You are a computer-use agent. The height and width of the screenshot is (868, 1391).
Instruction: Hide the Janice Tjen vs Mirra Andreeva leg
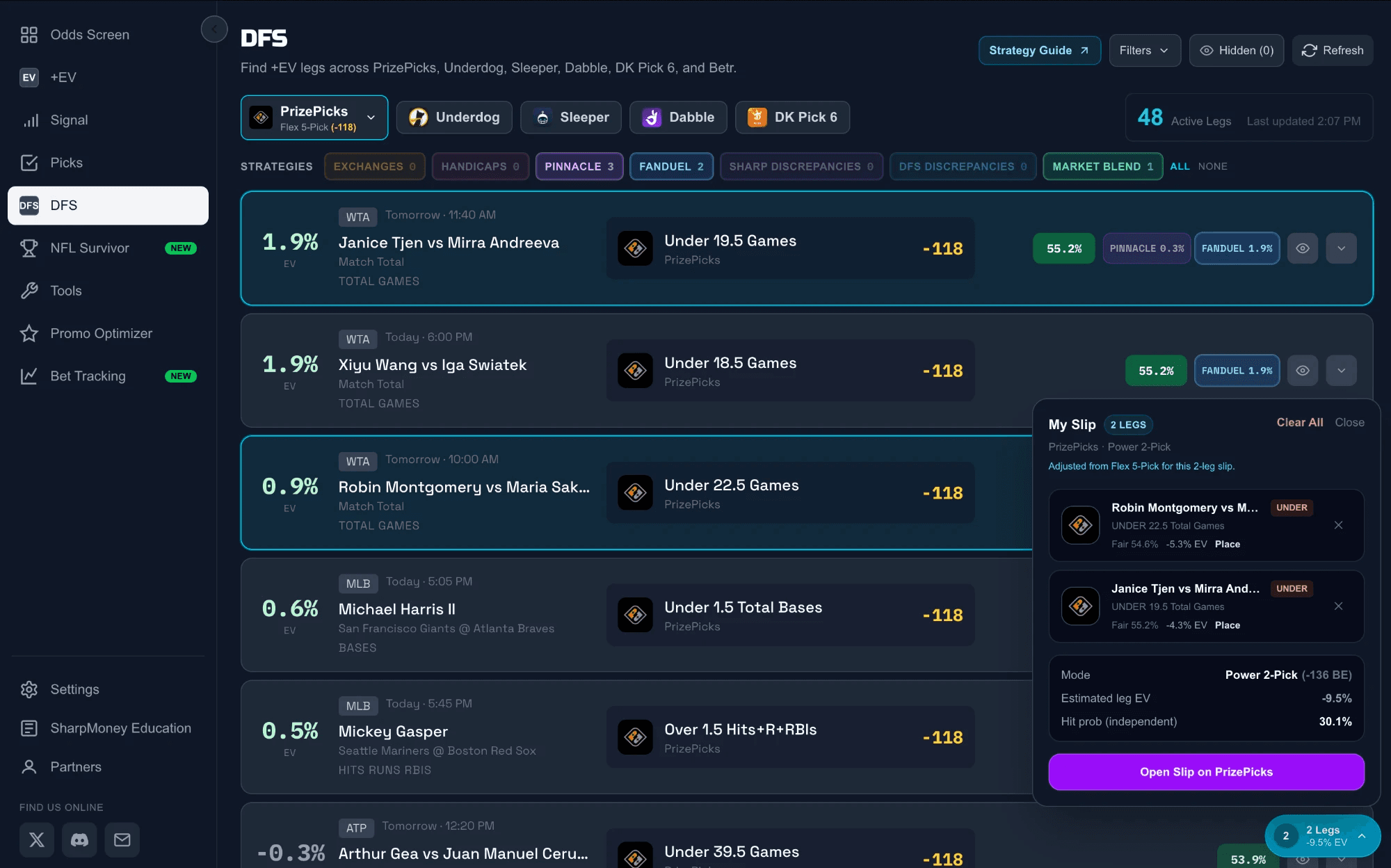(1303, 248)
